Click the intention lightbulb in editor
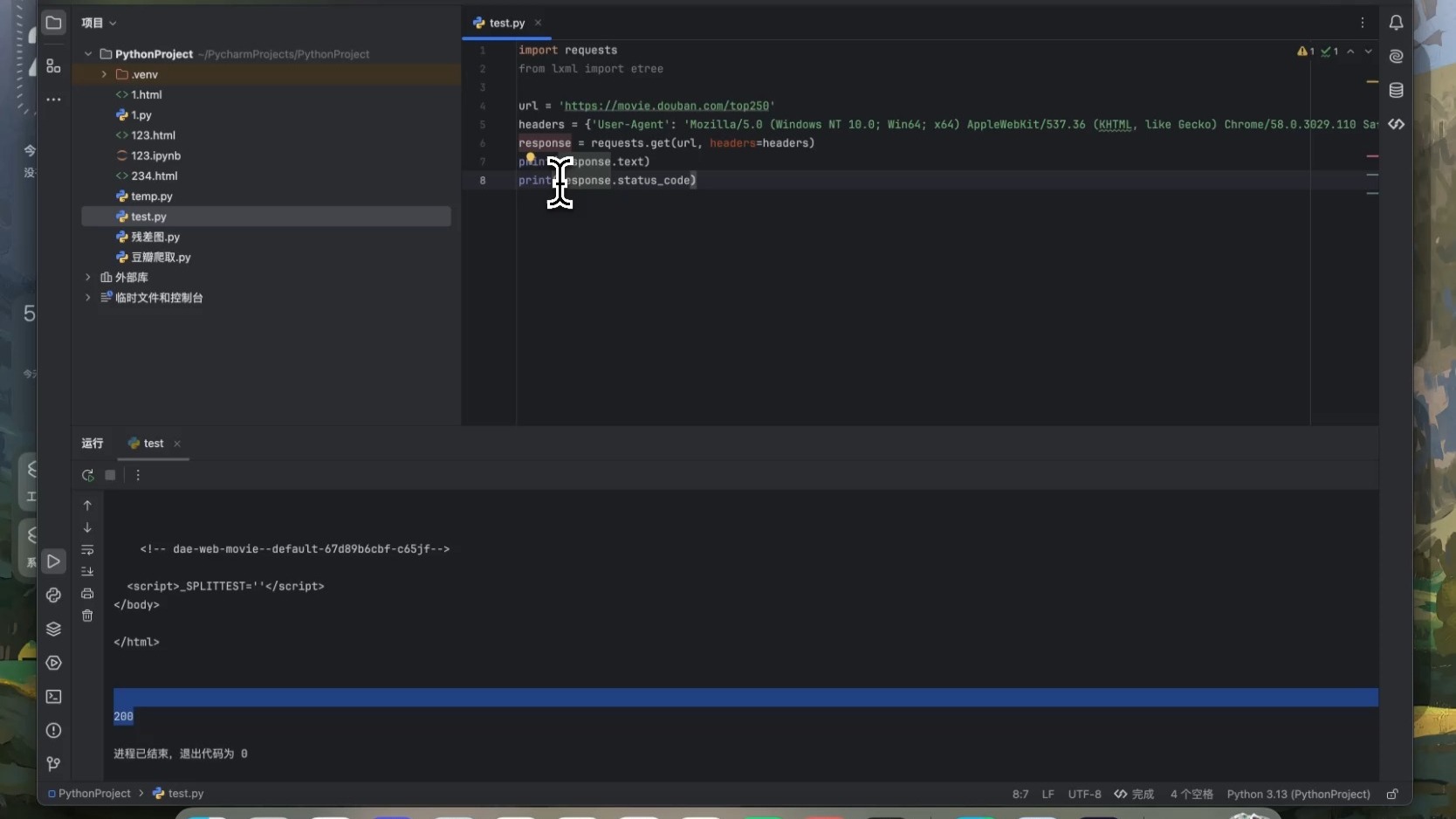Viewport: 1456px width, 819px height. [530, 158]
